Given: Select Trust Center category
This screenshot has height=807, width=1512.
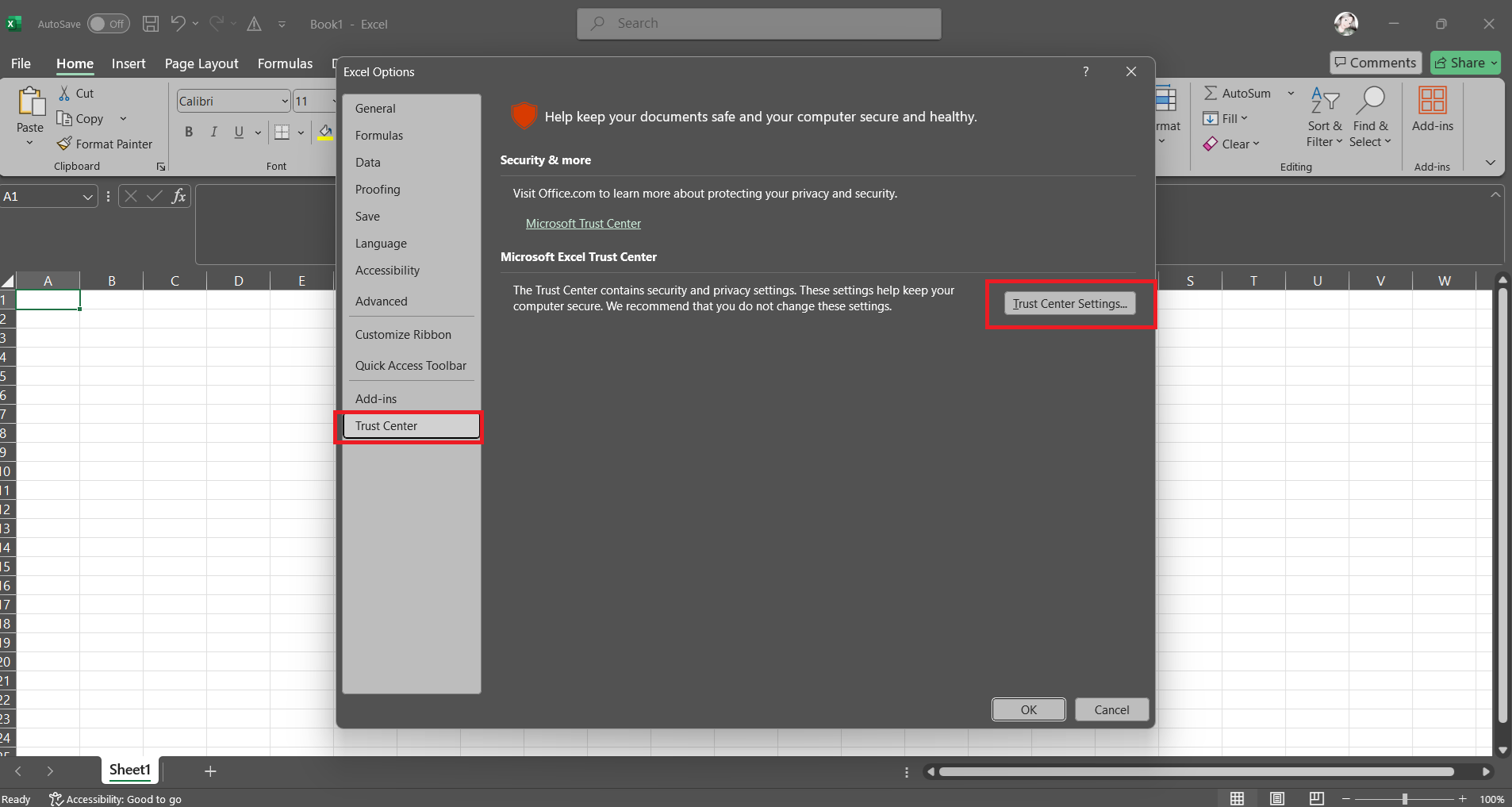Looking at the screenshot, I should [412, 426].
